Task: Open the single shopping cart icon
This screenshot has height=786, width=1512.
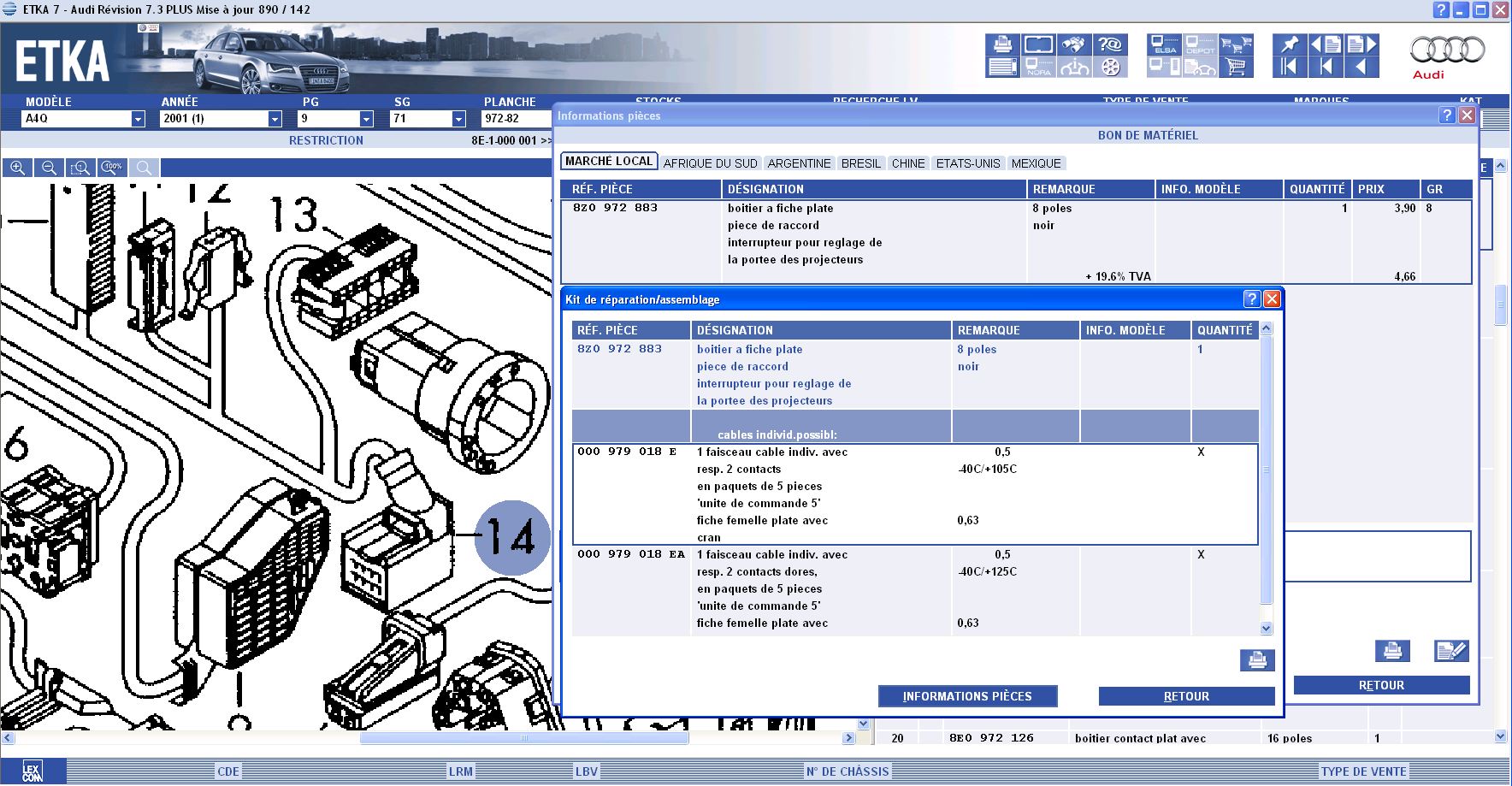Action: point(1236,67)
